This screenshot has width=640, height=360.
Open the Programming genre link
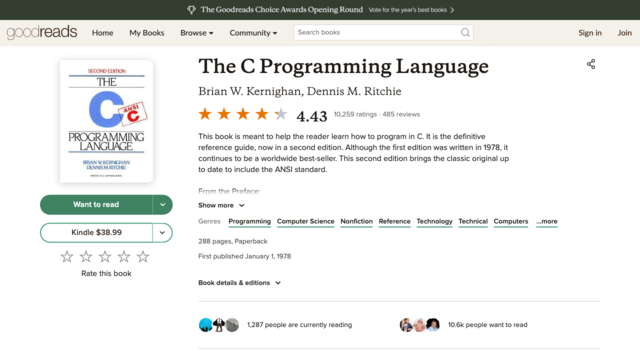click(249, 221)
